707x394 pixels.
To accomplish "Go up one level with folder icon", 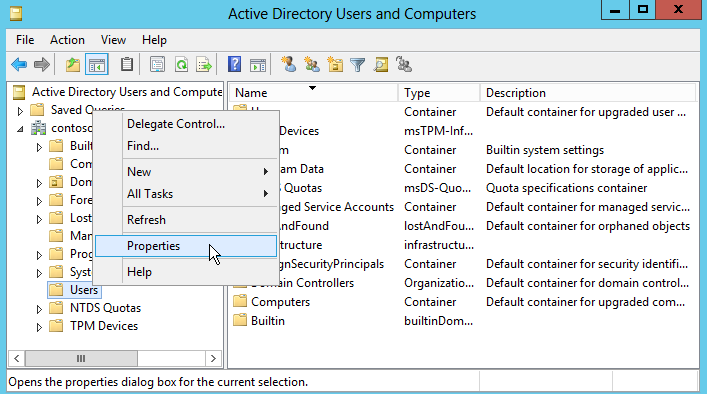I will coord(73,65).
